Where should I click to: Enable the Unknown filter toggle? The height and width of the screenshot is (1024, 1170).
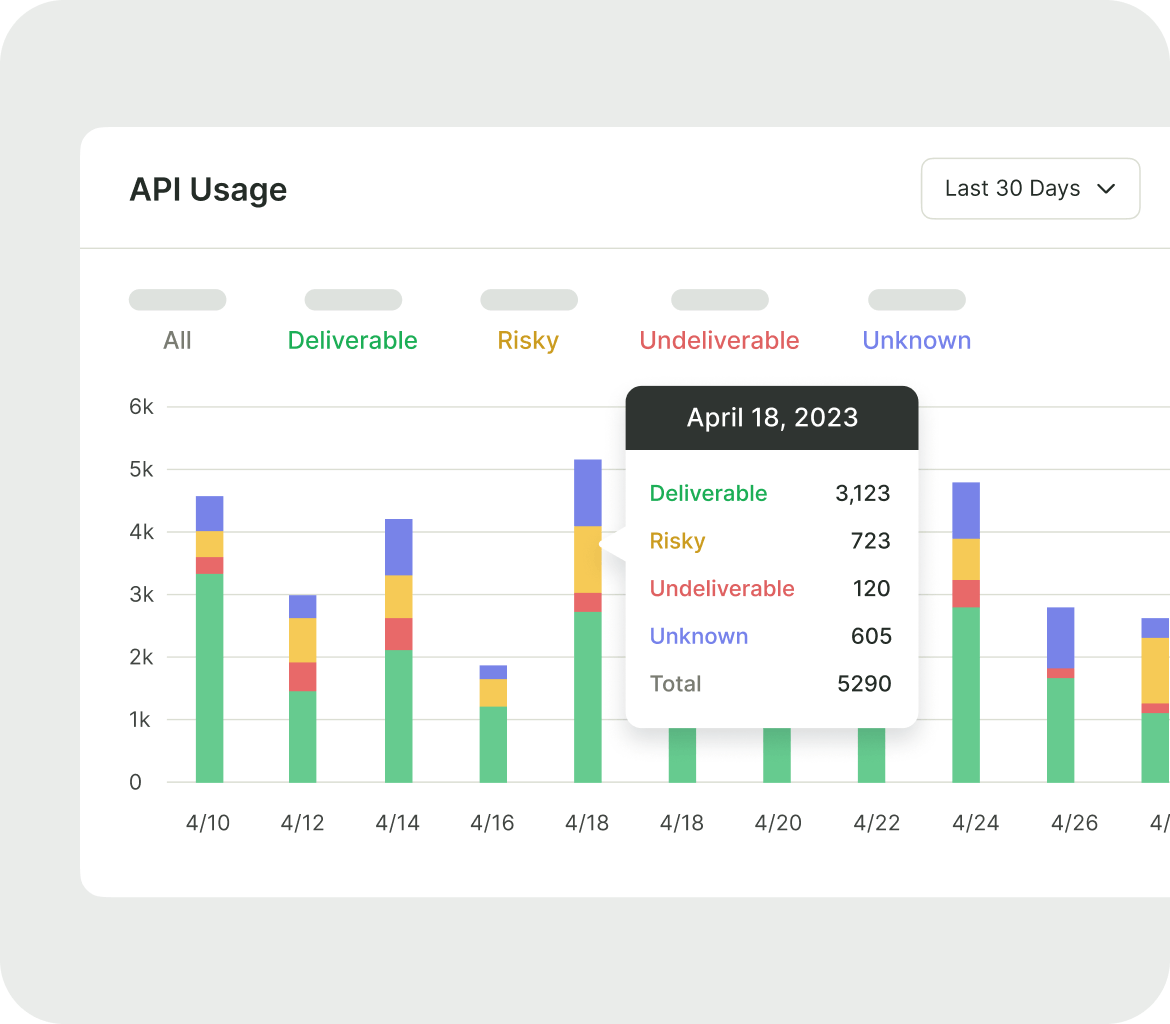[x=916, y=299]
